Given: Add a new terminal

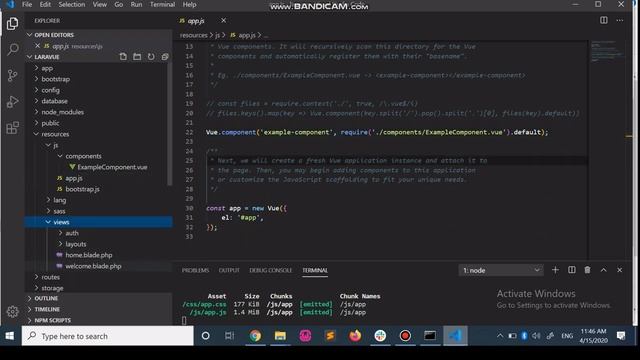Looking at the screenshot, I should tap(555, 270).
